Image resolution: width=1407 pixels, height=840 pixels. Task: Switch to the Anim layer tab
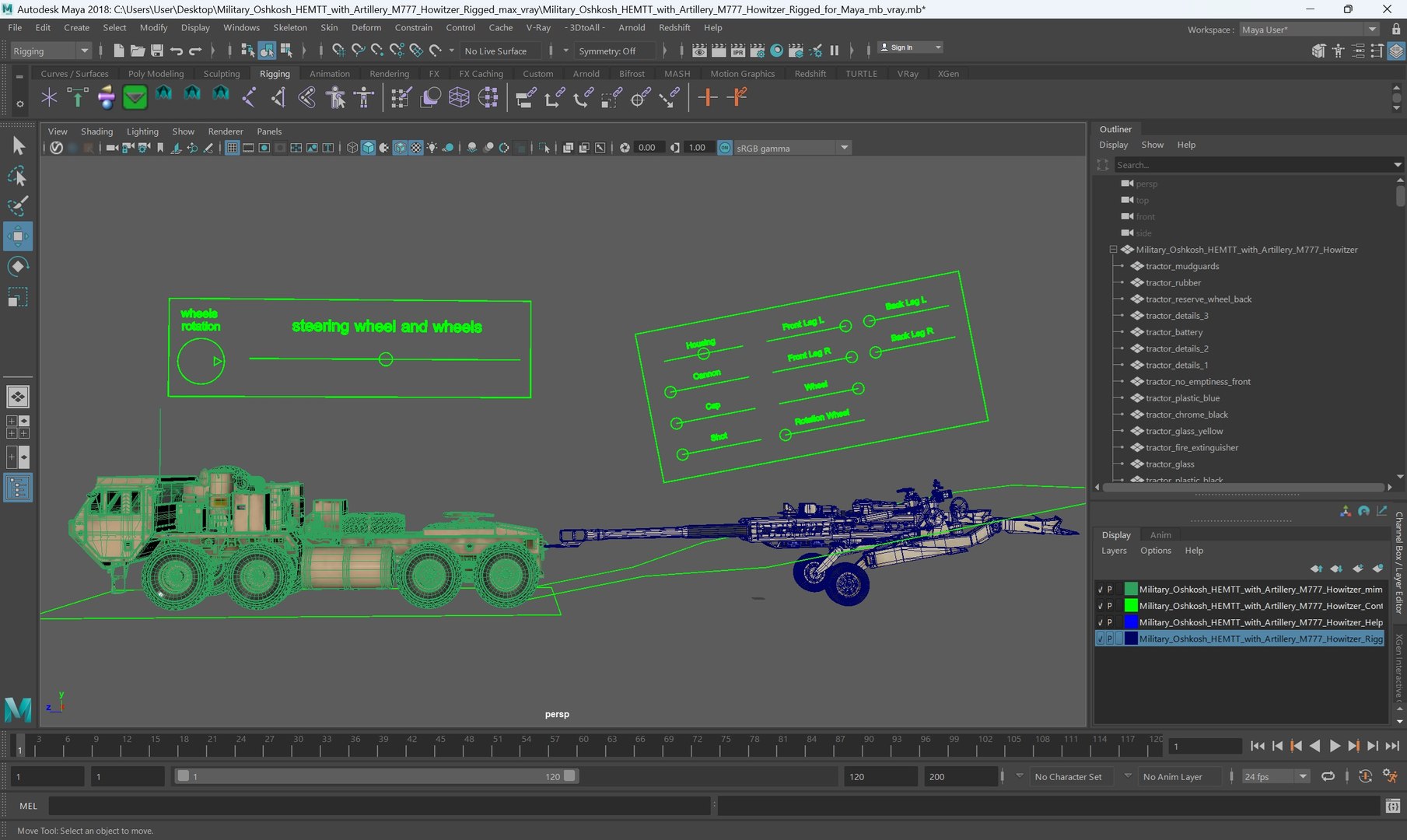point(1160,535)
